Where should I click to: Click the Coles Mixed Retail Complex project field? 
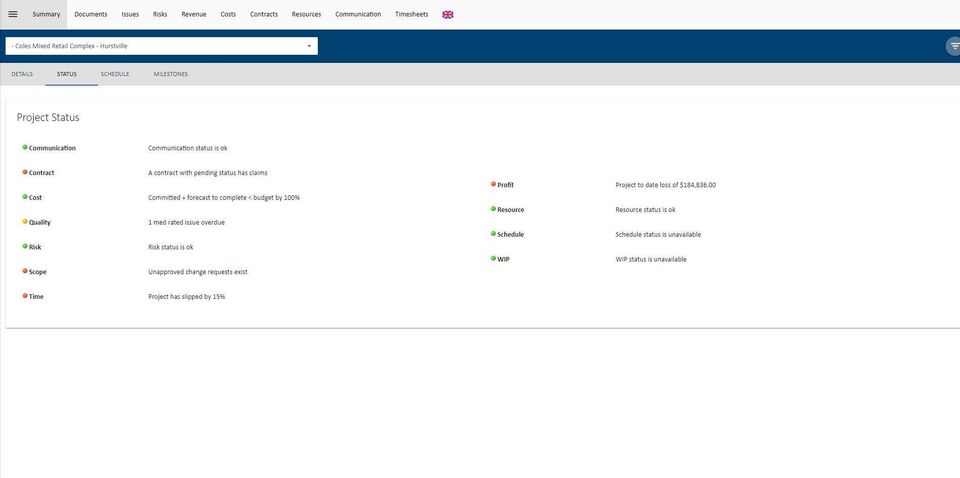(x=162, y=46)
